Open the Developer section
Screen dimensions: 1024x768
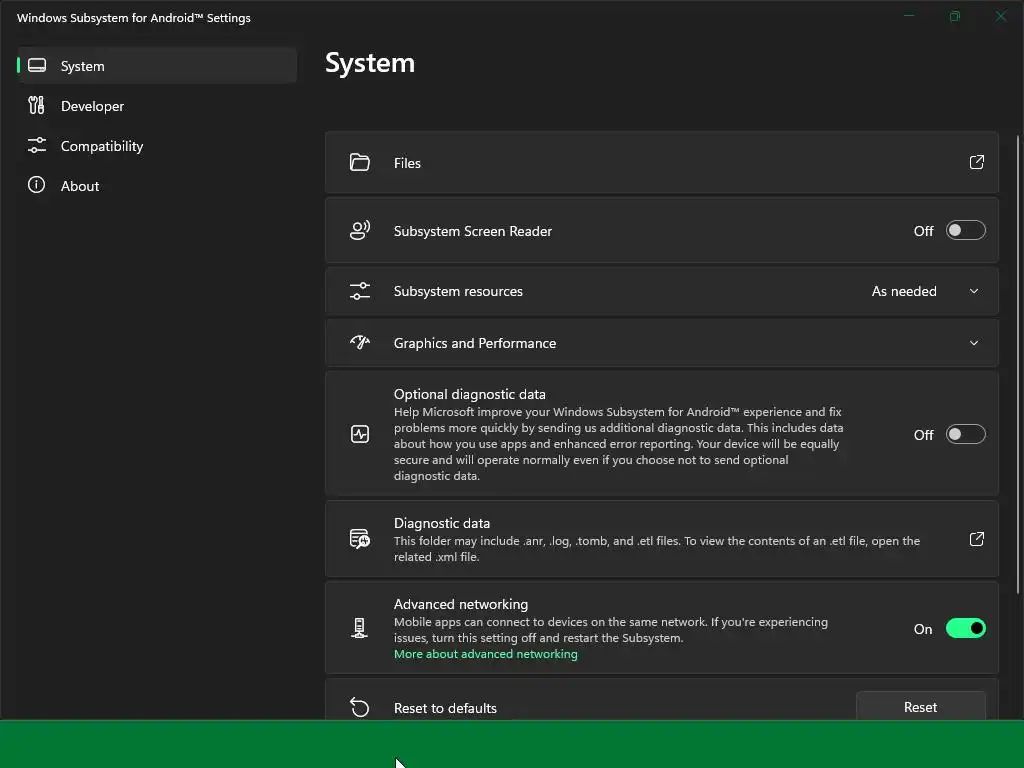[x=157, y=106]
